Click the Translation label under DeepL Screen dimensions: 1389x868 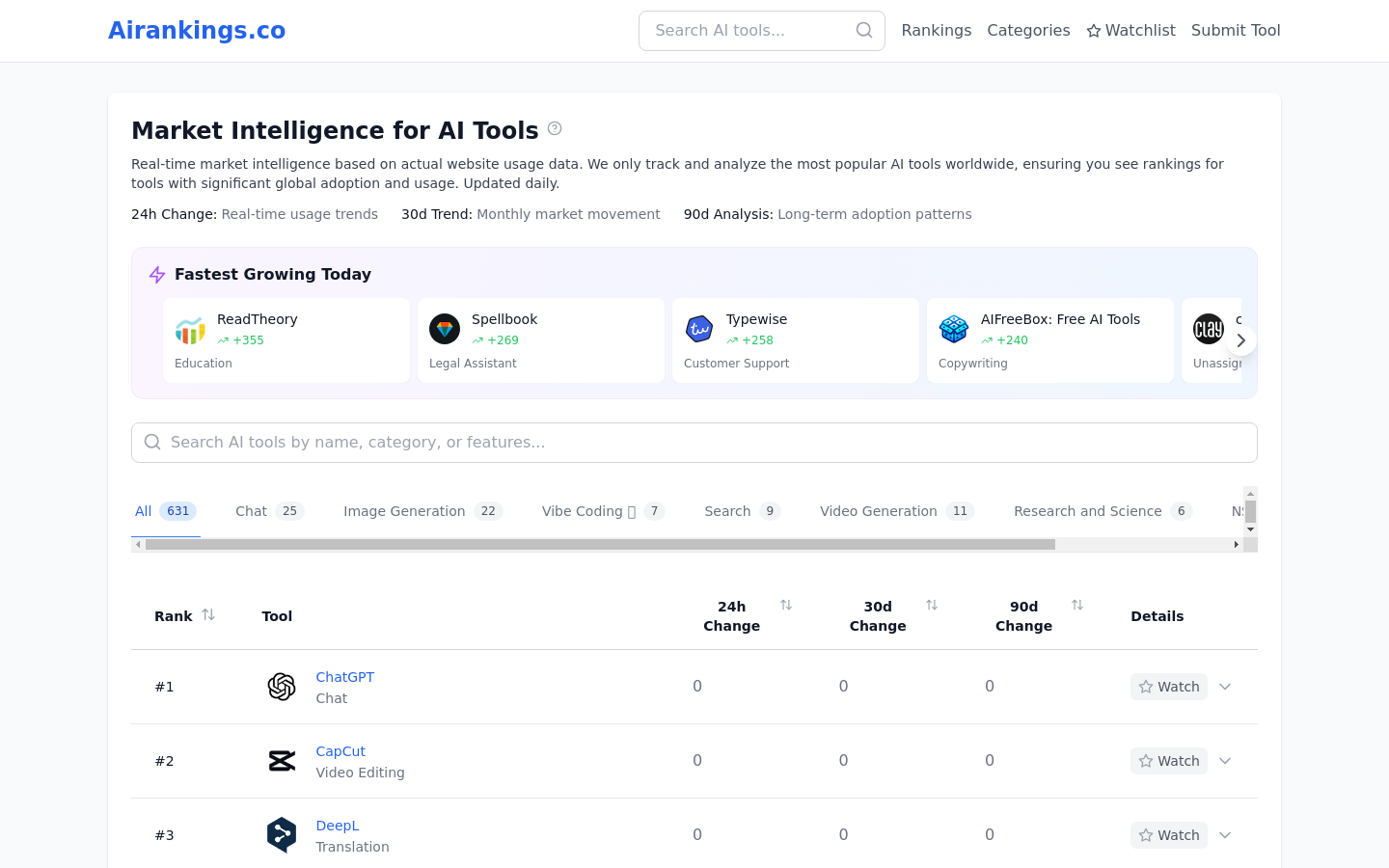click(x=353, y=847)
